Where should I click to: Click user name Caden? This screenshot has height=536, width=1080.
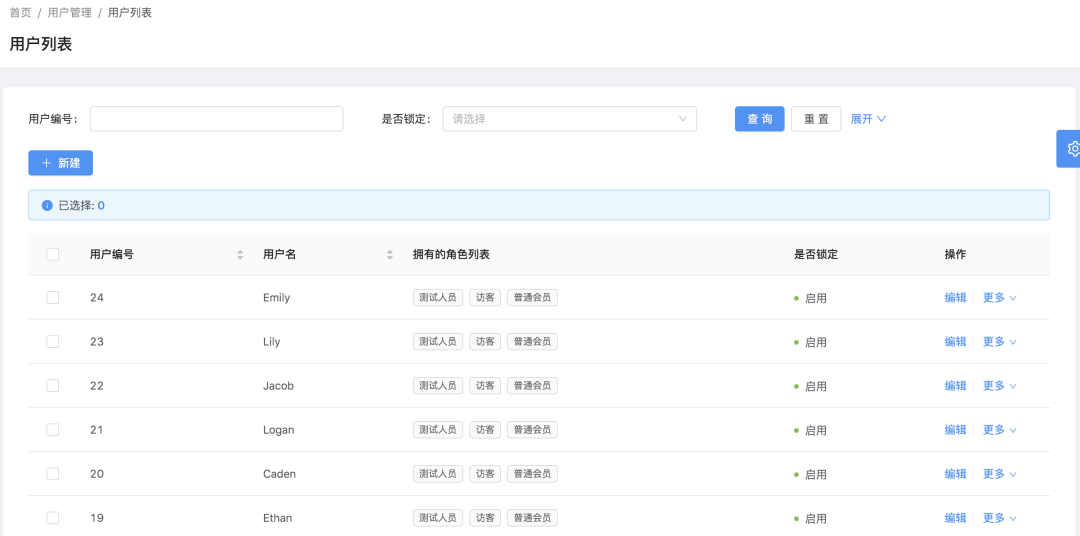(279, 474)
